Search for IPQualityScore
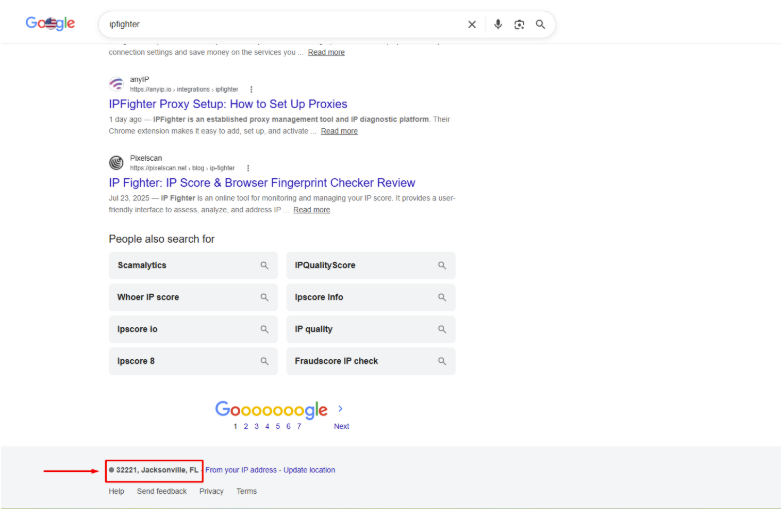This screenshot has width=782, height=509. 371,265
